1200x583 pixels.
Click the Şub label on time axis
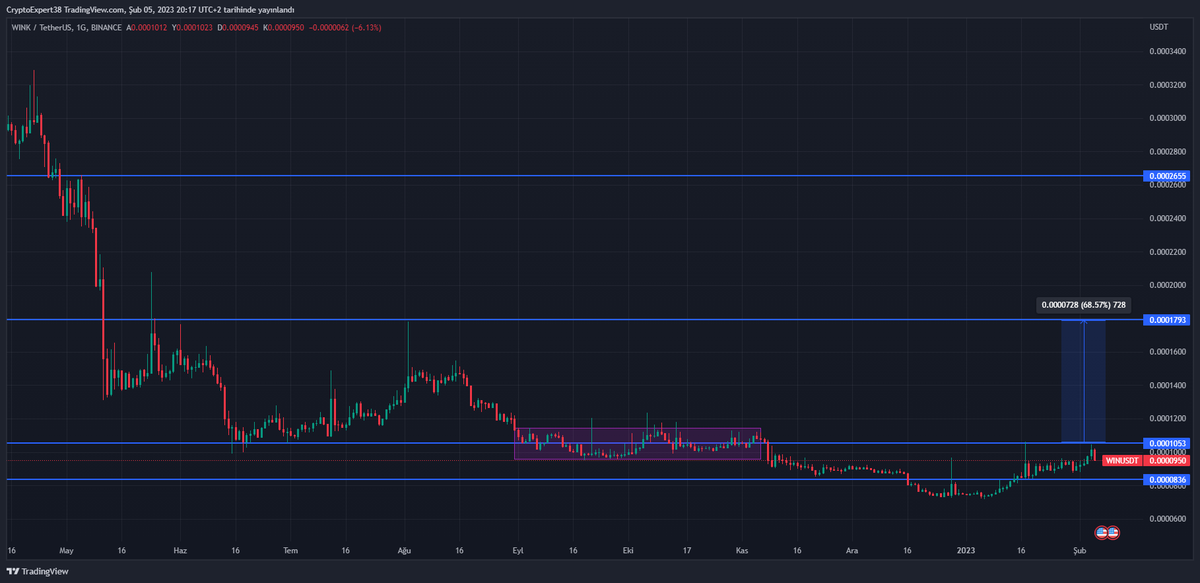(1078, 550)
